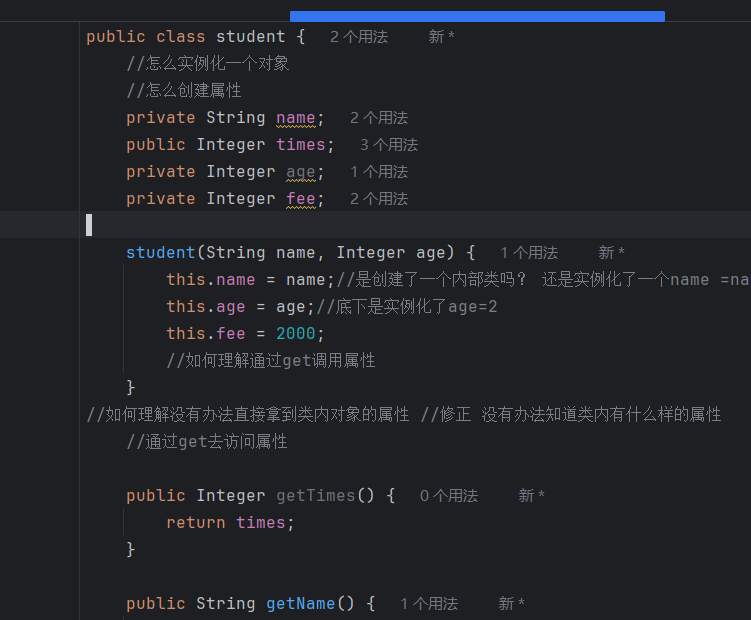
Task: Click times in the return statement
Action: pos(261,523)
